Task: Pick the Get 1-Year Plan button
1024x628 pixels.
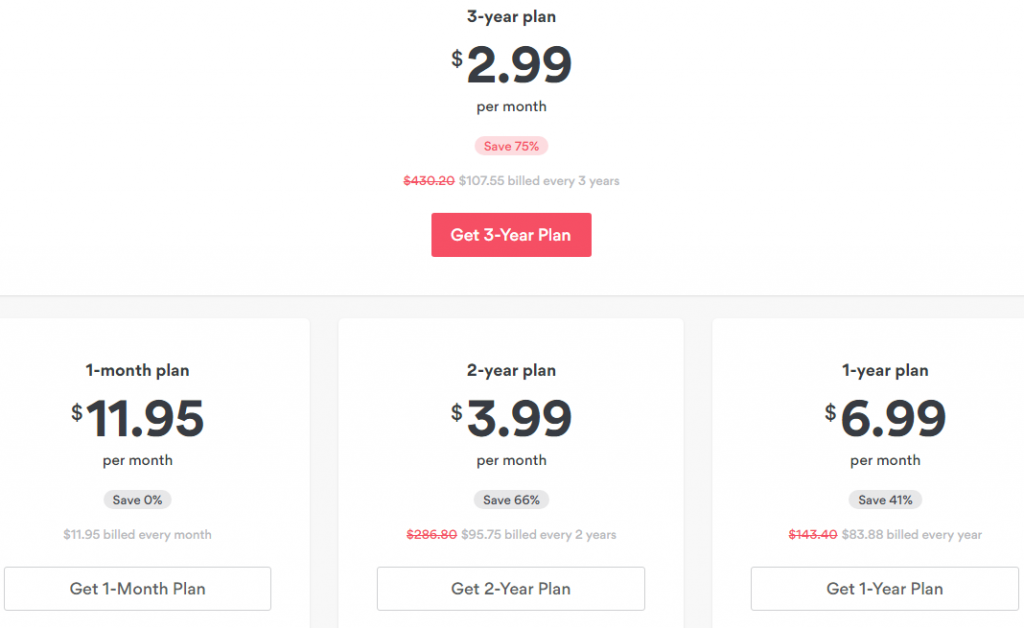Action: [884, 588]
